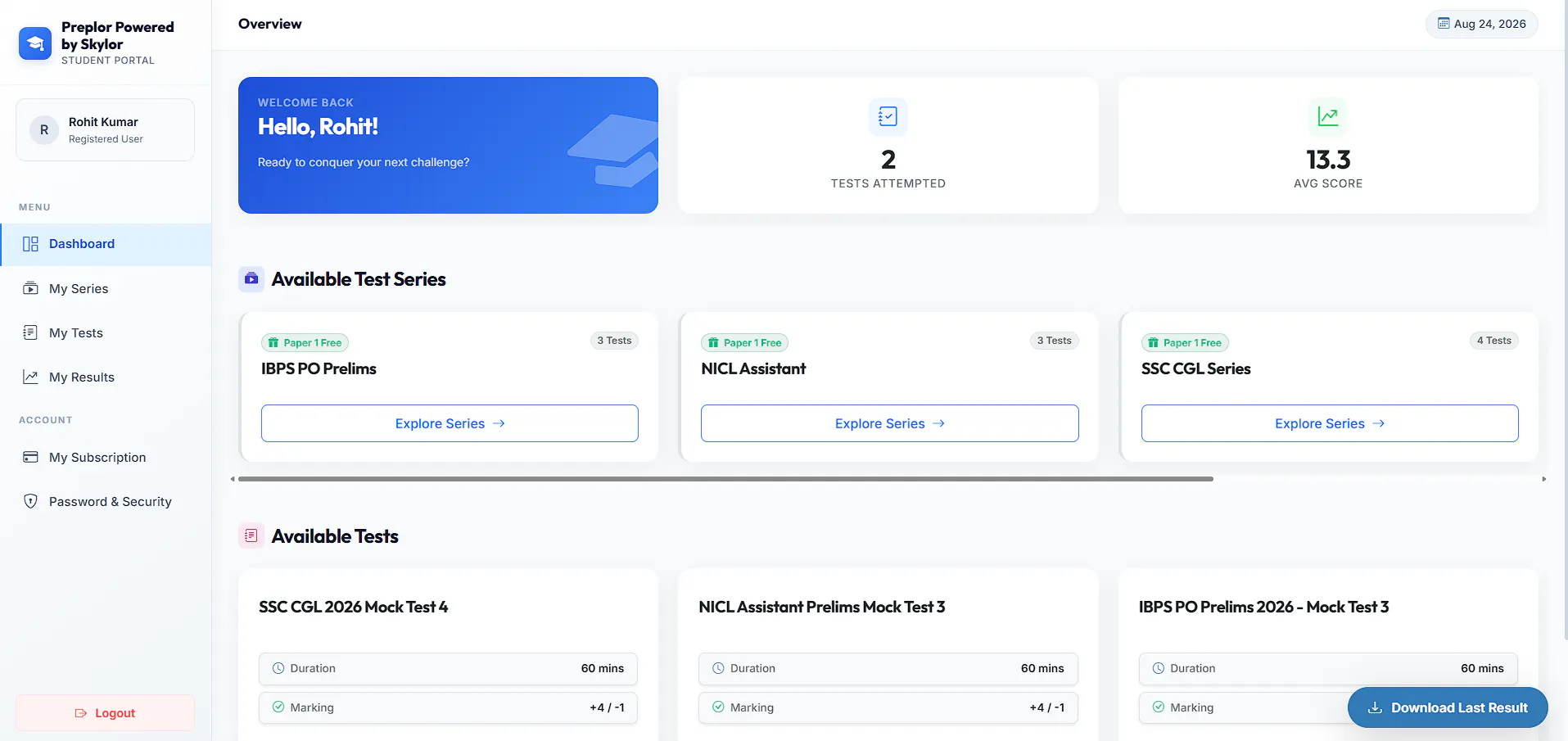The height and width of the screenshot is (741, 1568).
Task: Open the Dashboard menu item
Action: click(106, 244)
